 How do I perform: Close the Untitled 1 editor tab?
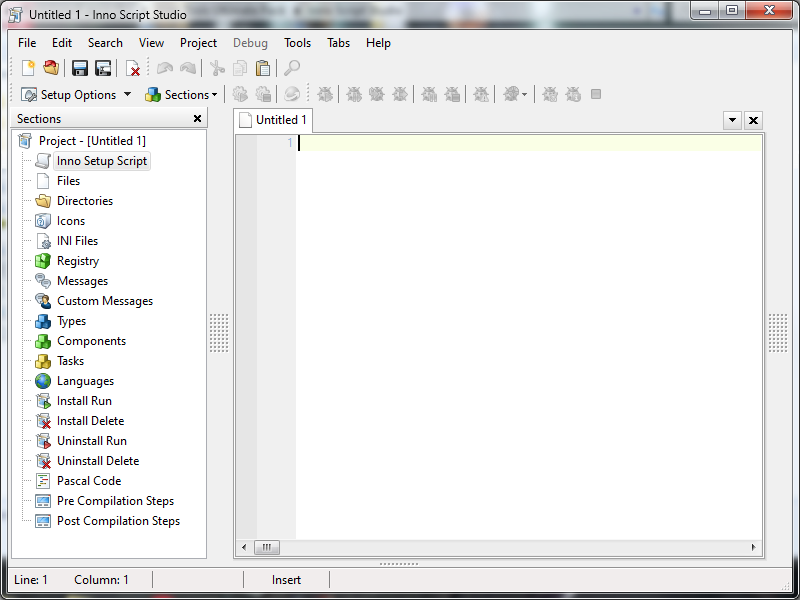pos(753,120)
